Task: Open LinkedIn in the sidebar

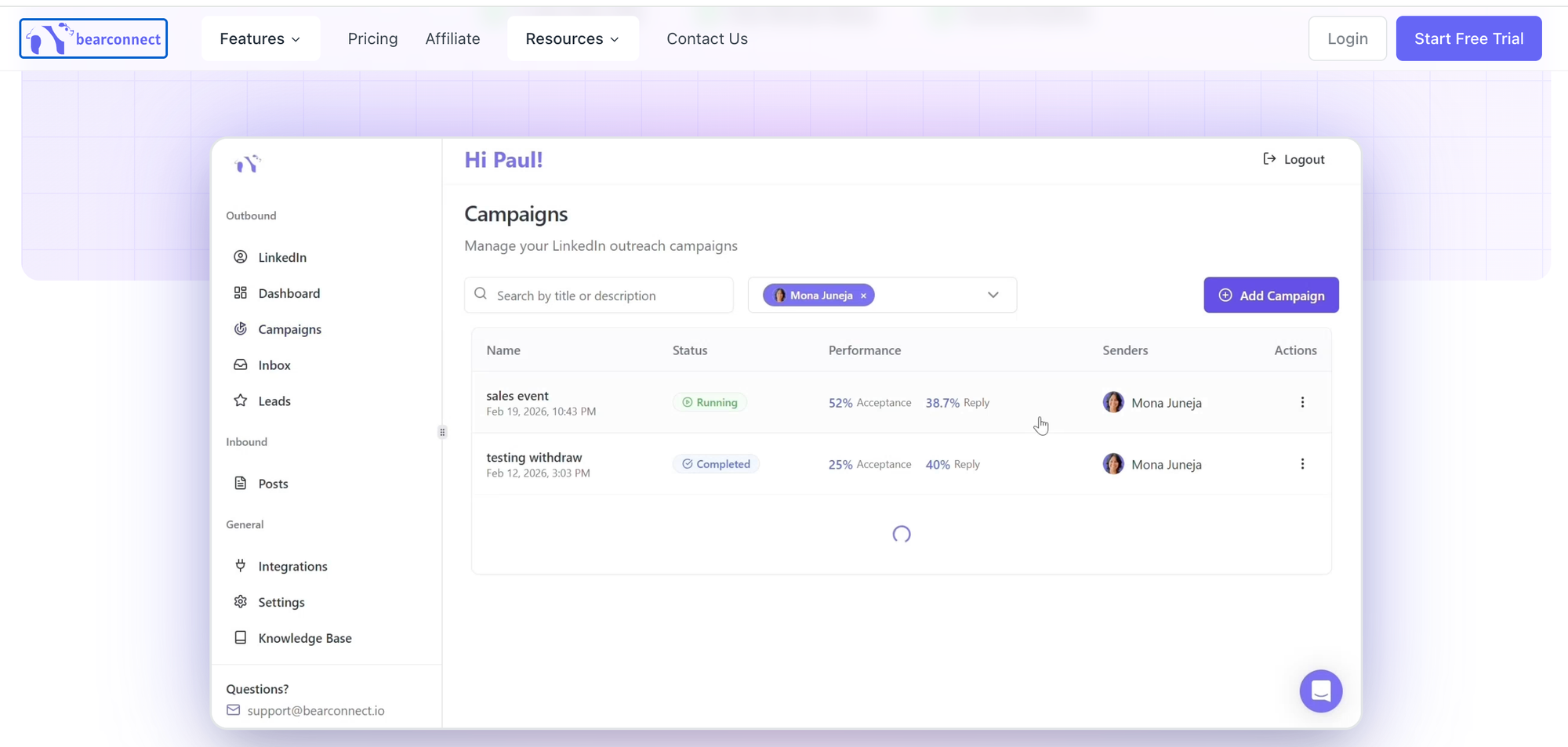Action: [281, 257]
